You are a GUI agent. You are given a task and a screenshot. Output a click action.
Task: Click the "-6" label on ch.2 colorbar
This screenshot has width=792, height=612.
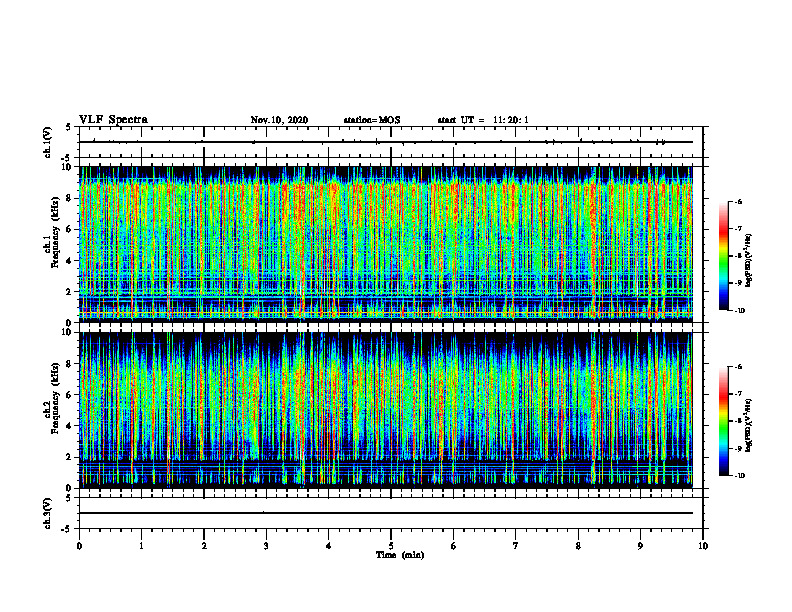point(738,367)
